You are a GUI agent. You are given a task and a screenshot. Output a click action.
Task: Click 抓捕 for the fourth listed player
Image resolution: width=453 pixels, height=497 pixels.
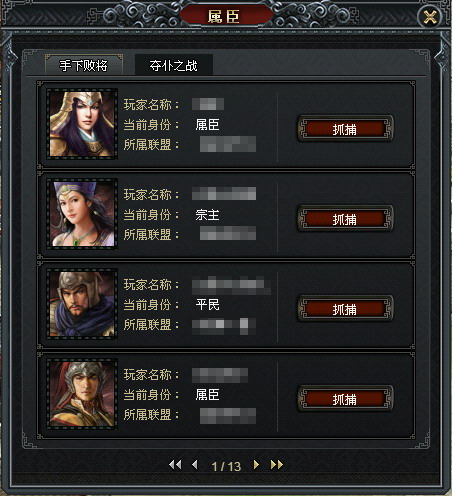pos(345,399)
